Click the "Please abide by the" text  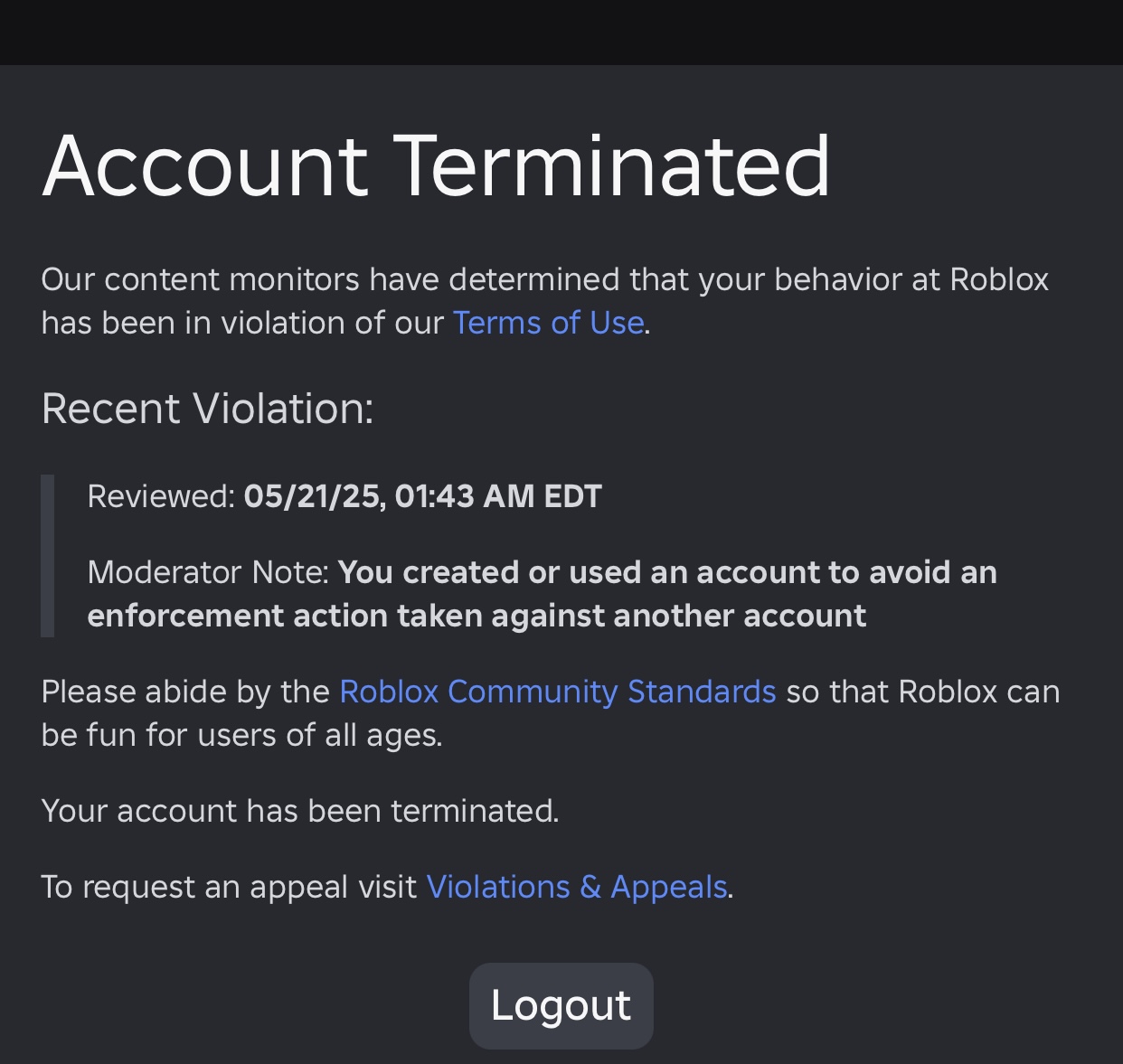(184, 692)
